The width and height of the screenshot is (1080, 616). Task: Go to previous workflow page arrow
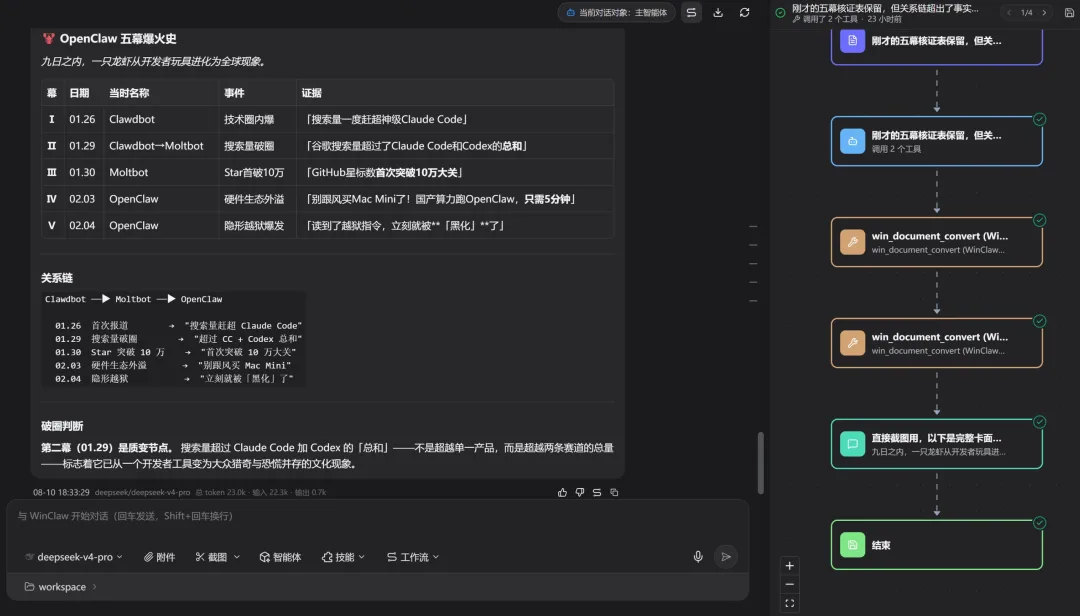[x=1009, y=12]
